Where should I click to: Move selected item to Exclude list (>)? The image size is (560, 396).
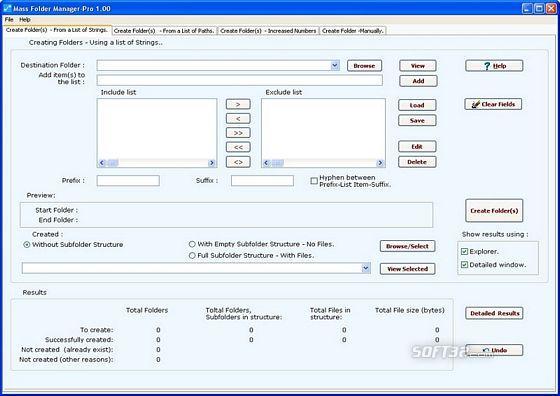pos(238,104)
